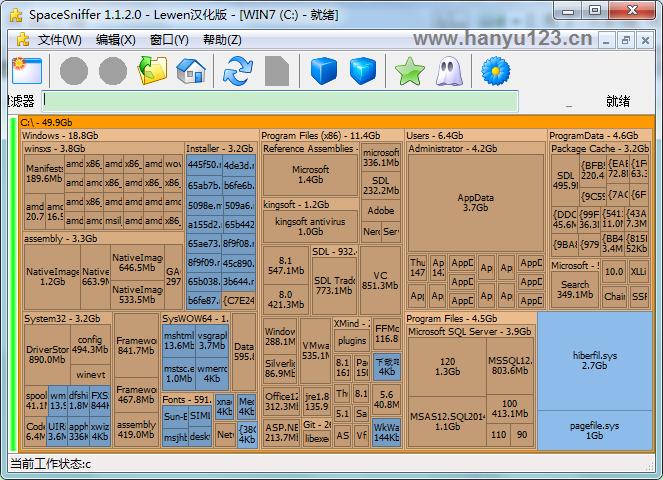Click the second blue cube detail icon

click(x=363, y=71)
